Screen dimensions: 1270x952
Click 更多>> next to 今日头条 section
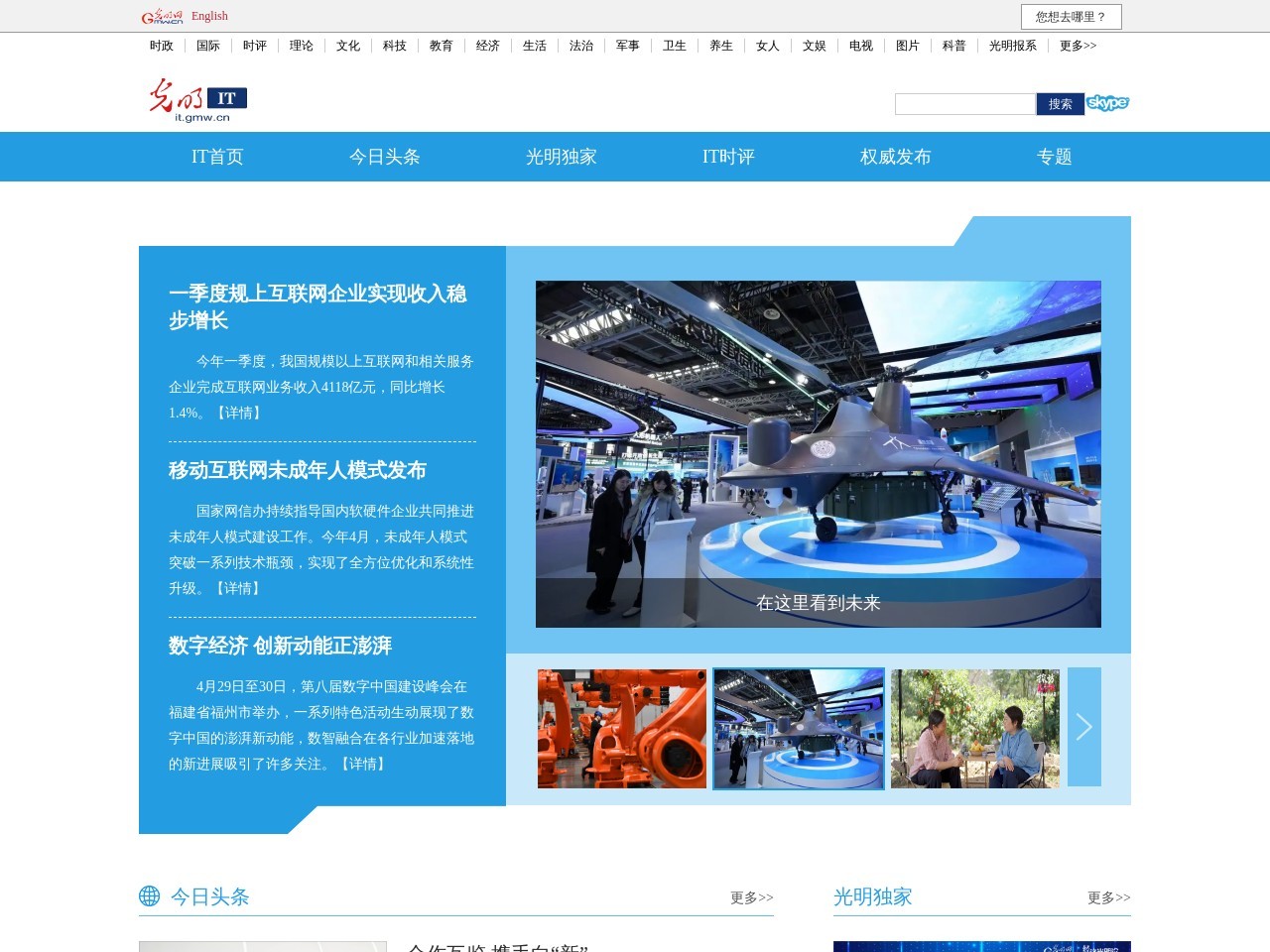[751, 897]
